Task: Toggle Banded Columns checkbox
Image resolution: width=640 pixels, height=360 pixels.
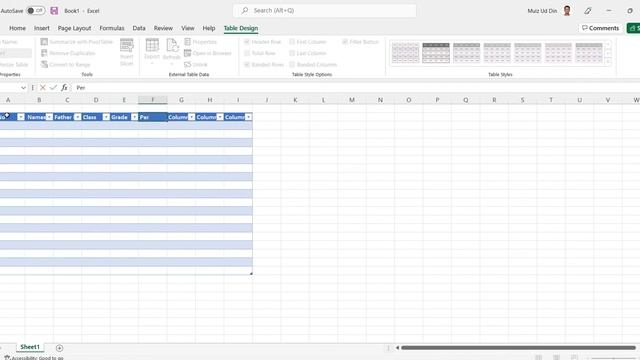Action: coord(292,64)
